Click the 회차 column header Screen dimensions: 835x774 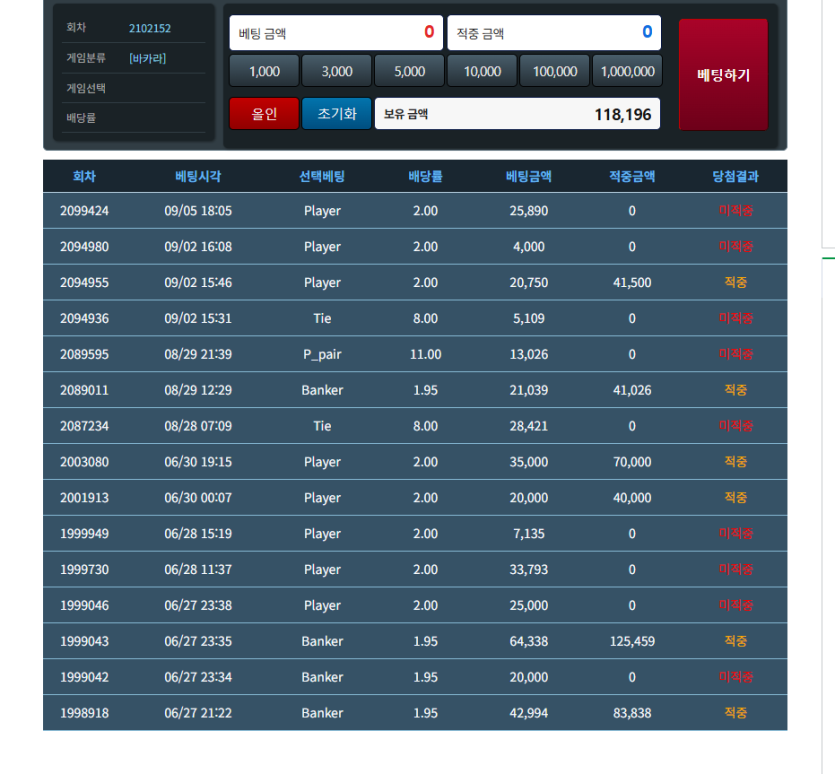(x=84, y=176)
